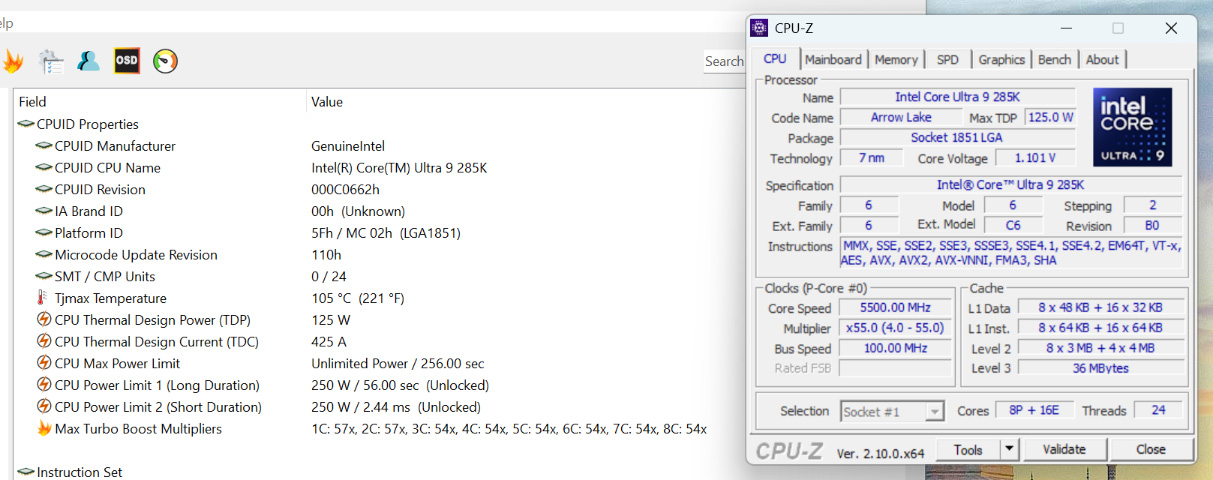
Task: Click the Tools button in CPU-Z
Action: point(967,450)
